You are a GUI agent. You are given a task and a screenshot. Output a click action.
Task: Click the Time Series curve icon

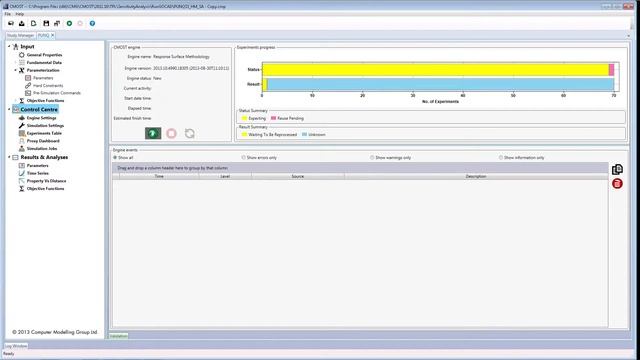[x=22, y=173]
